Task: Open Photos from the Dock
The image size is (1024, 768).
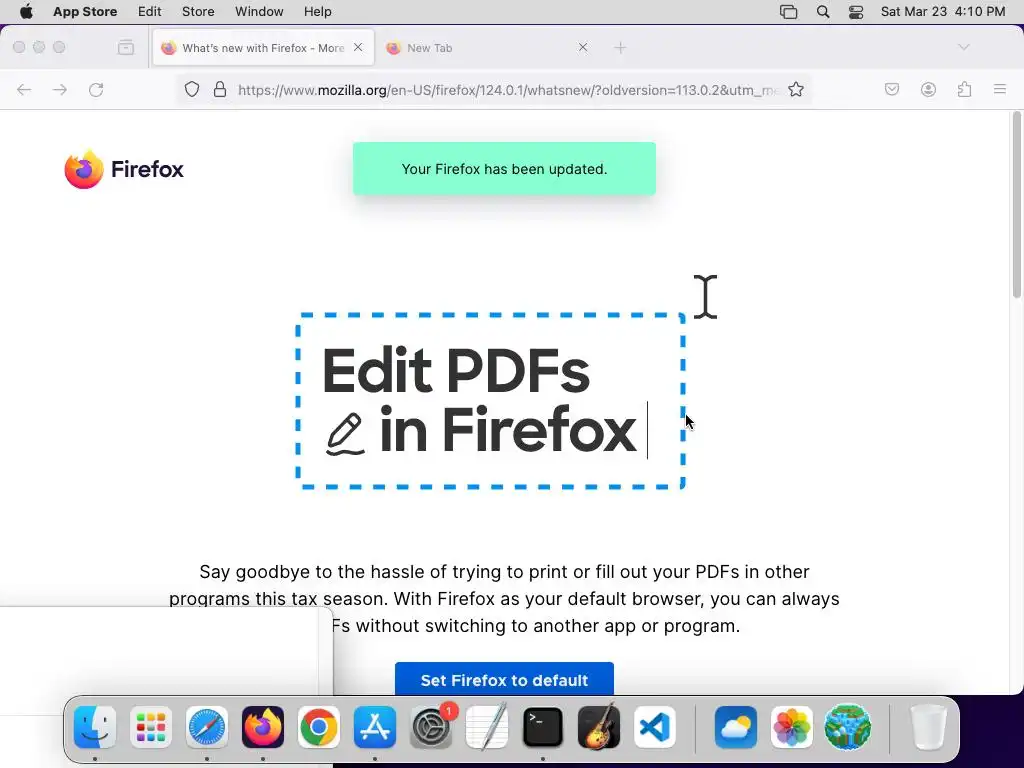Action: (792, 727)
